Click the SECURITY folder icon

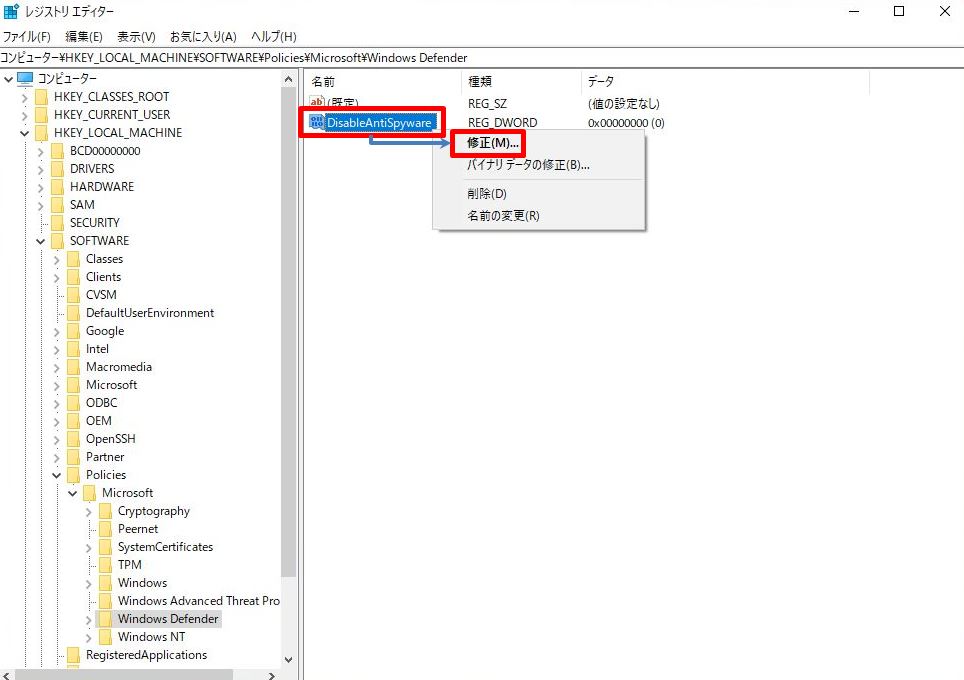pos(58,223)
